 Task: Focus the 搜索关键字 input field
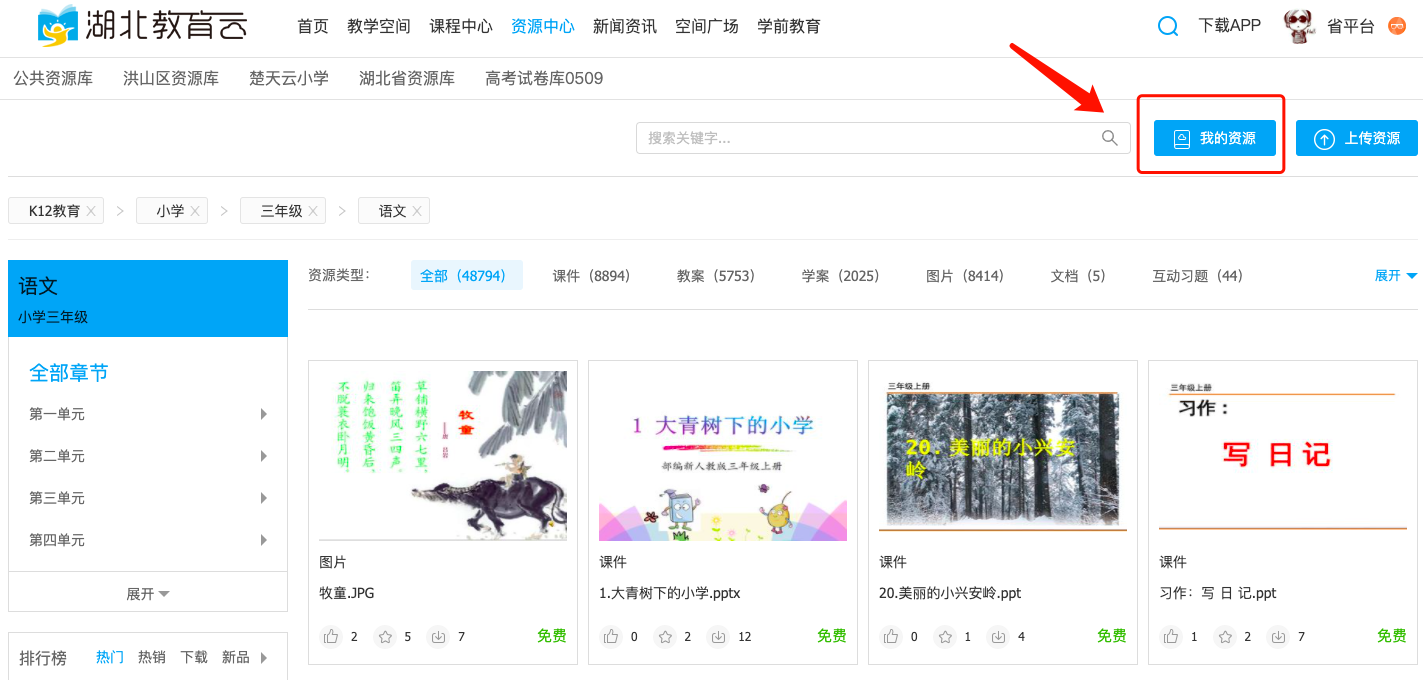883,138
